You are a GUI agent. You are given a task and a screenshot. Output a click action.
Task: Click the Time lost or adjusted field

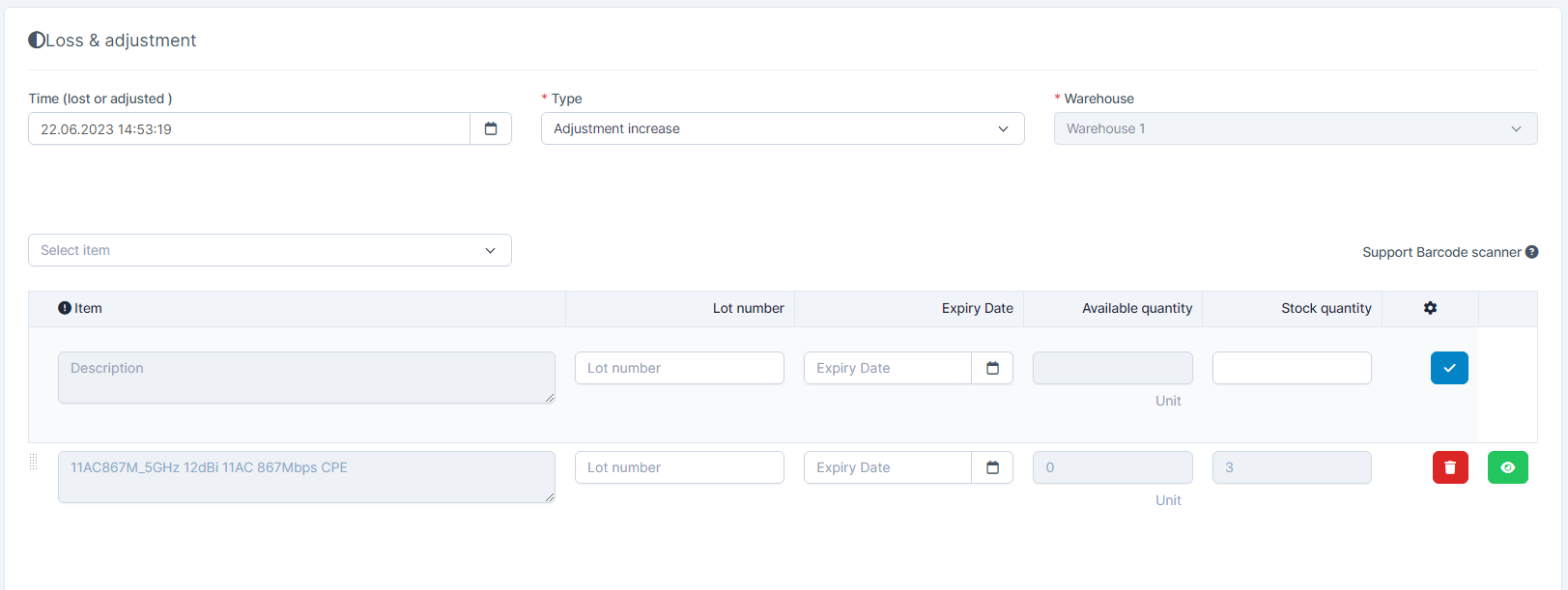point(249,128)
